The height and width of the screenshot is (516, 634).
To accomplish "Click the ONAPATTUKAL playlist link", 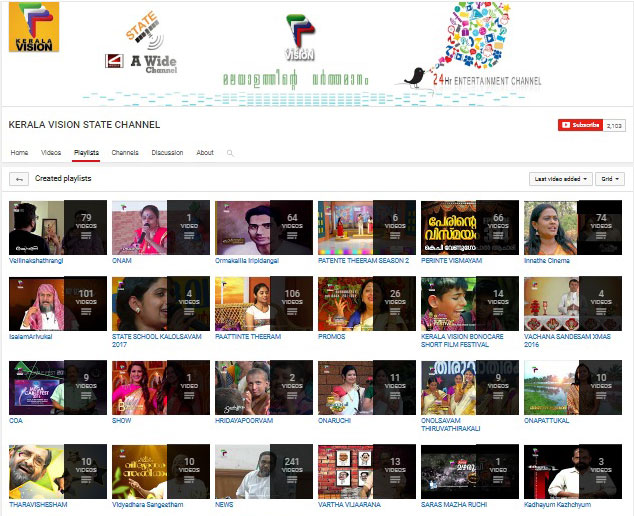I will pyautogui.click(x=546, y=421).
